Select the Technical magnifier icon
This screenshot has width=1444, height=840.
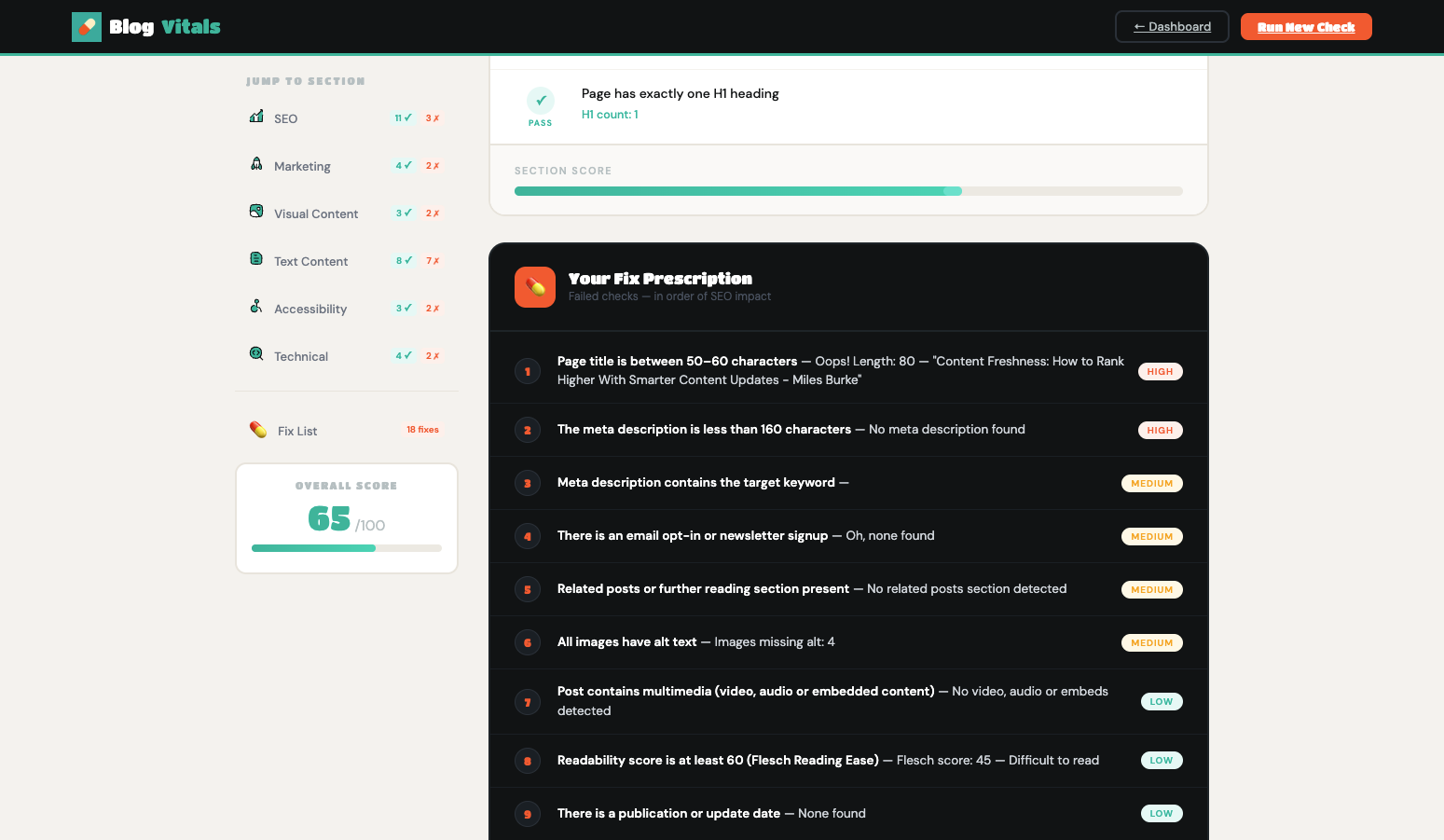tap(256, 355)
